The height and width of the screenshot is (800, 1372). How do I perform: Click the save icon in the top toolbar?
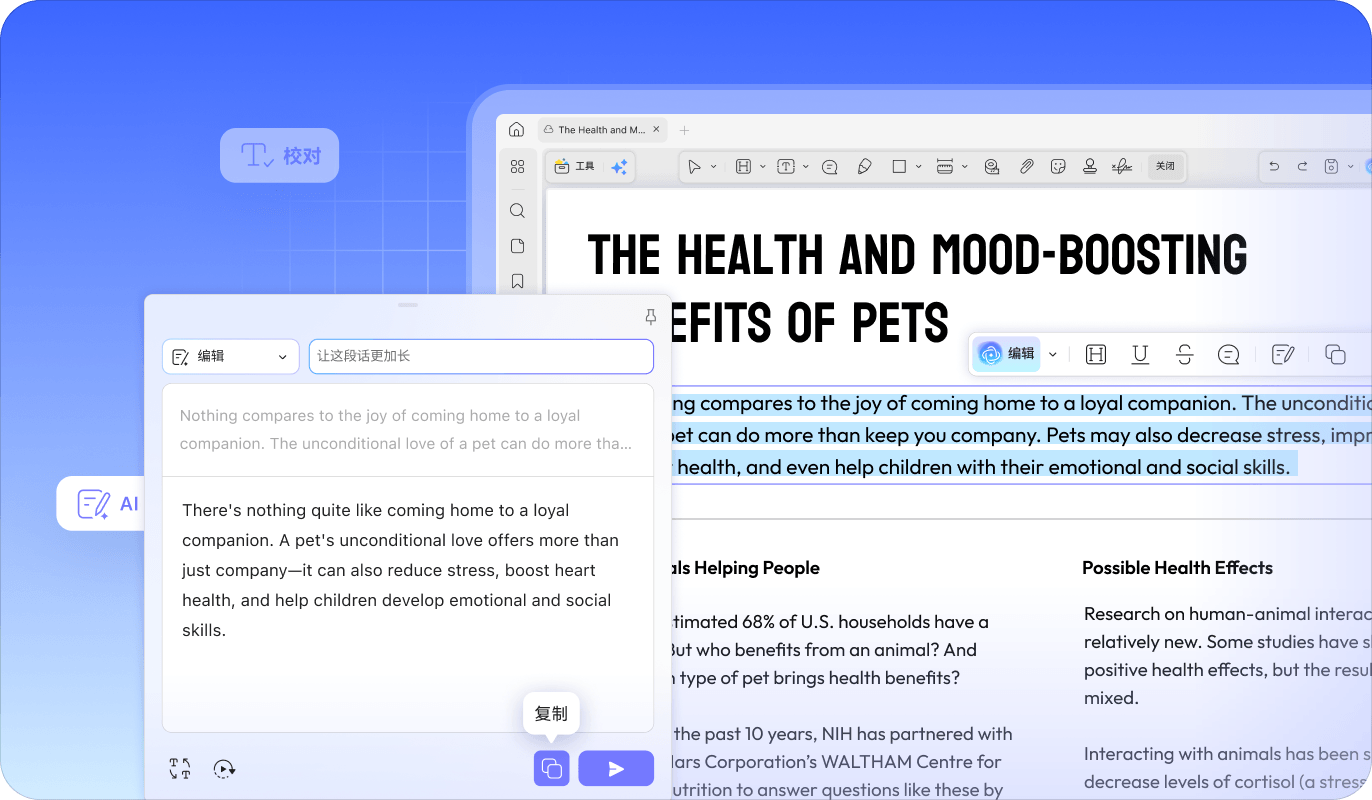1330,167
